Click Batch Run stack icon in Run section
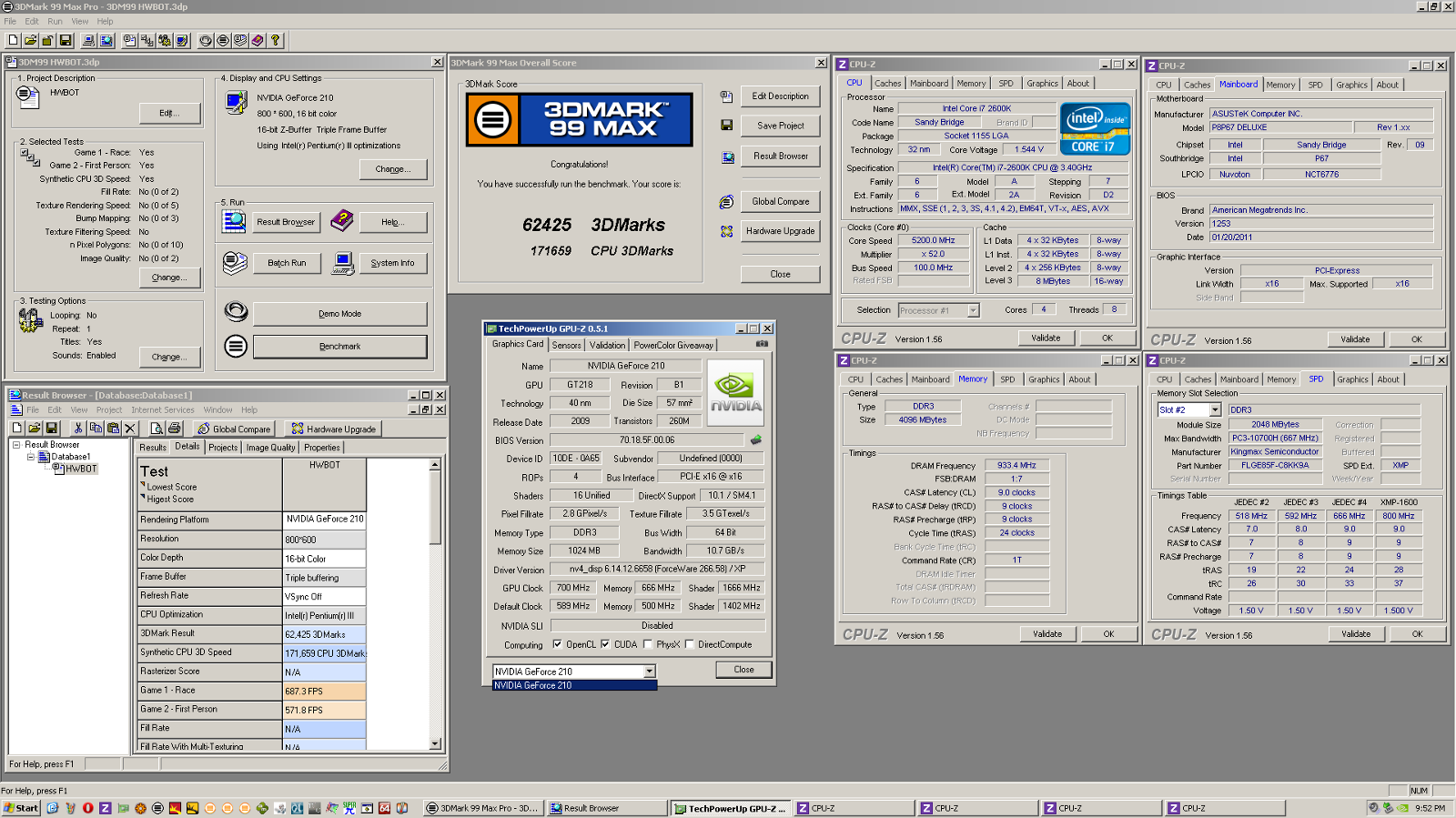 point(235,263)
